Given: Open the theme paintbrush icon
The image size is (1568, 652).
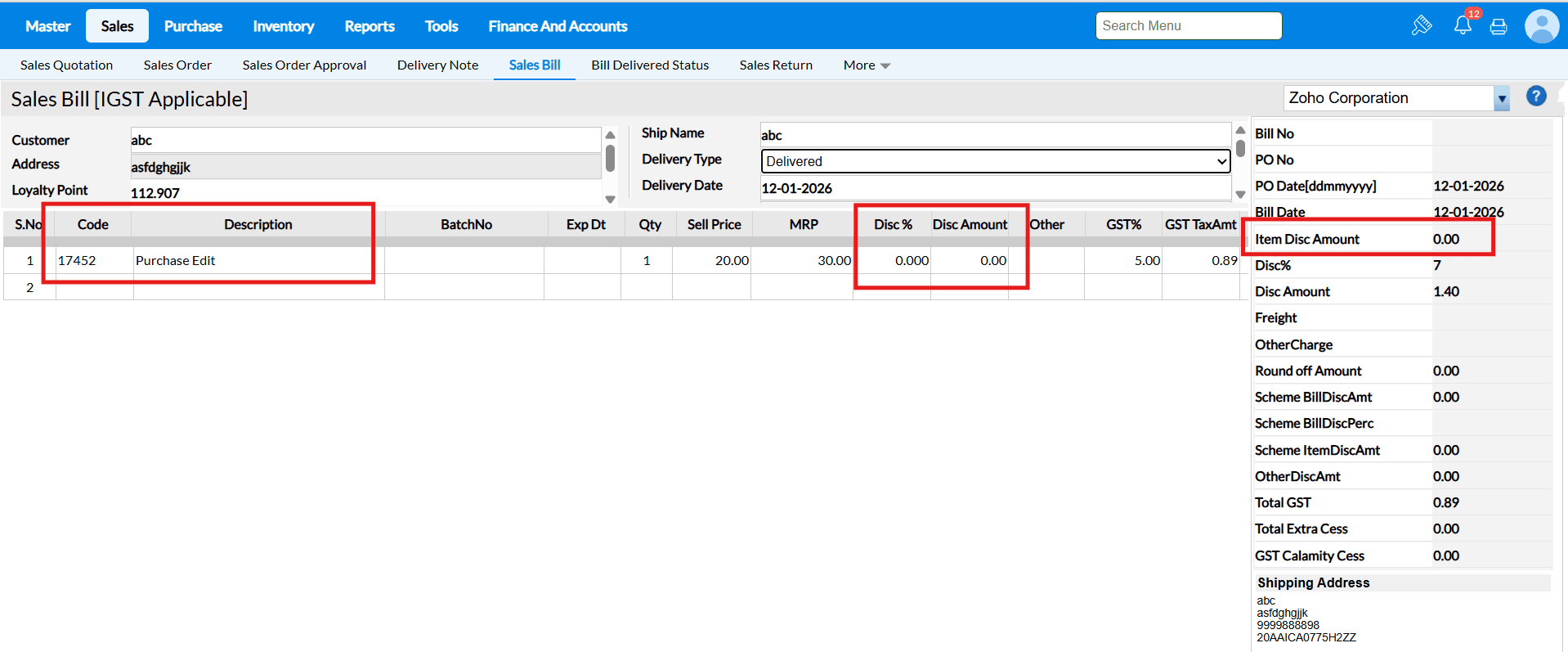Looking at the screenshot, I should pos(1421,25).
